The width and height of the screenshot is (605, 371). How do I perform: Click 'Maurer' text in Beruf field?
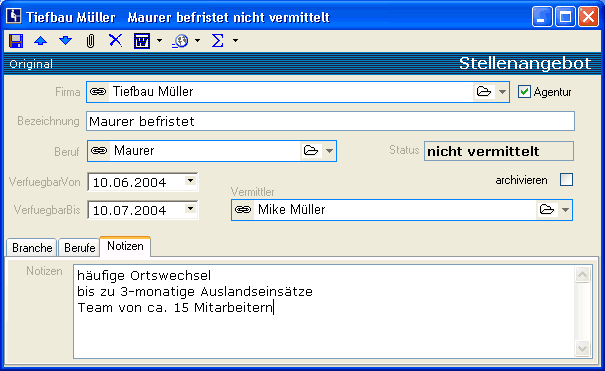[x=134, y=150]
